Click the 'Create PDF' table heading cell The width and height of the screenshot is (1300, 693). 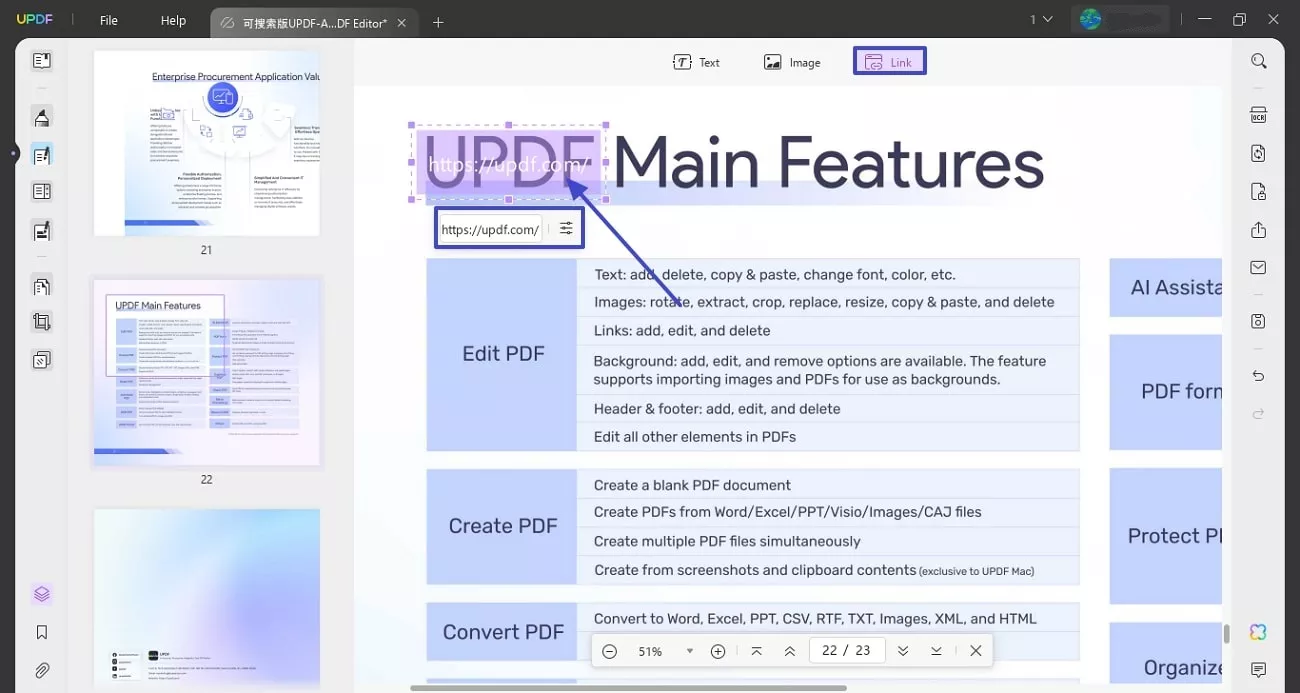502,526
